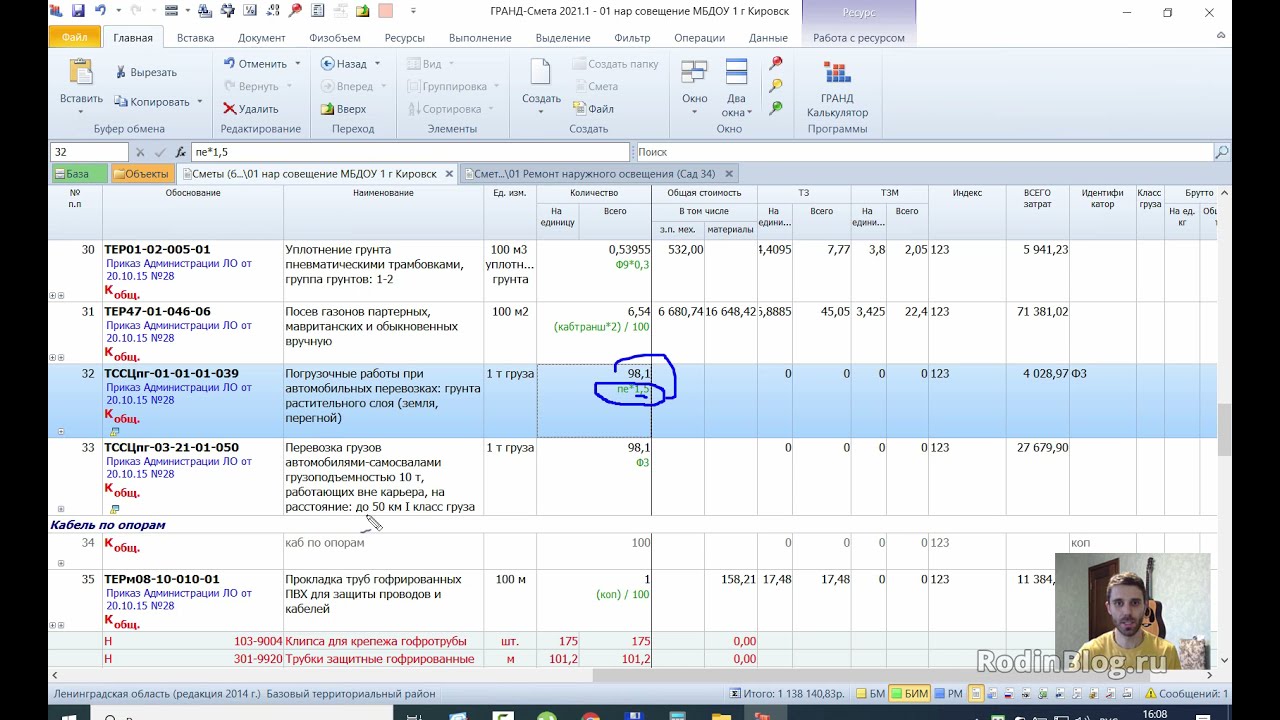The width and height of the screenshot is (1280, 720).
Task: Click Файл in the Создать group
Action: coord(593,109)
